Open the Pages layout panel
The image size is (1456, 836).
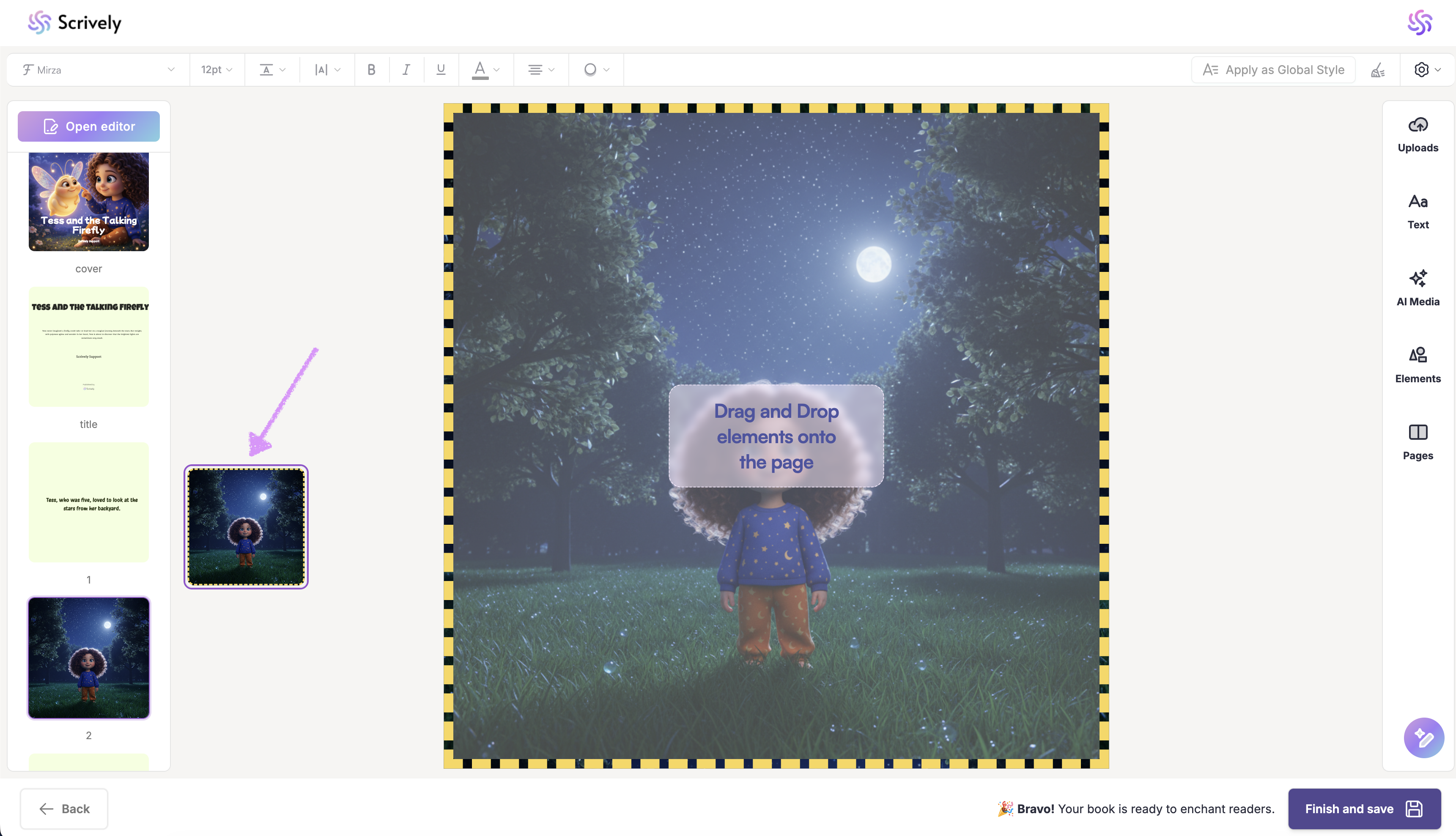pyautogui.click(x=1418, y=443)
